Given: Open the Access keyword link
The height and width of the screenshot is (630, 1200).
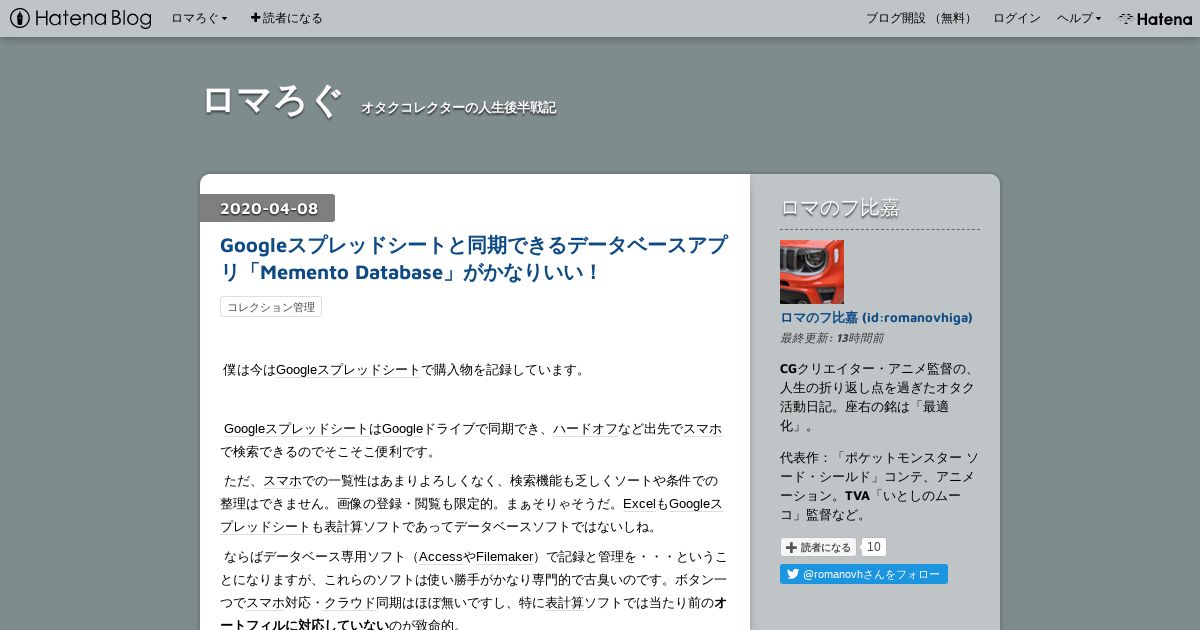Looking at the screenshot, I should 441,556.
